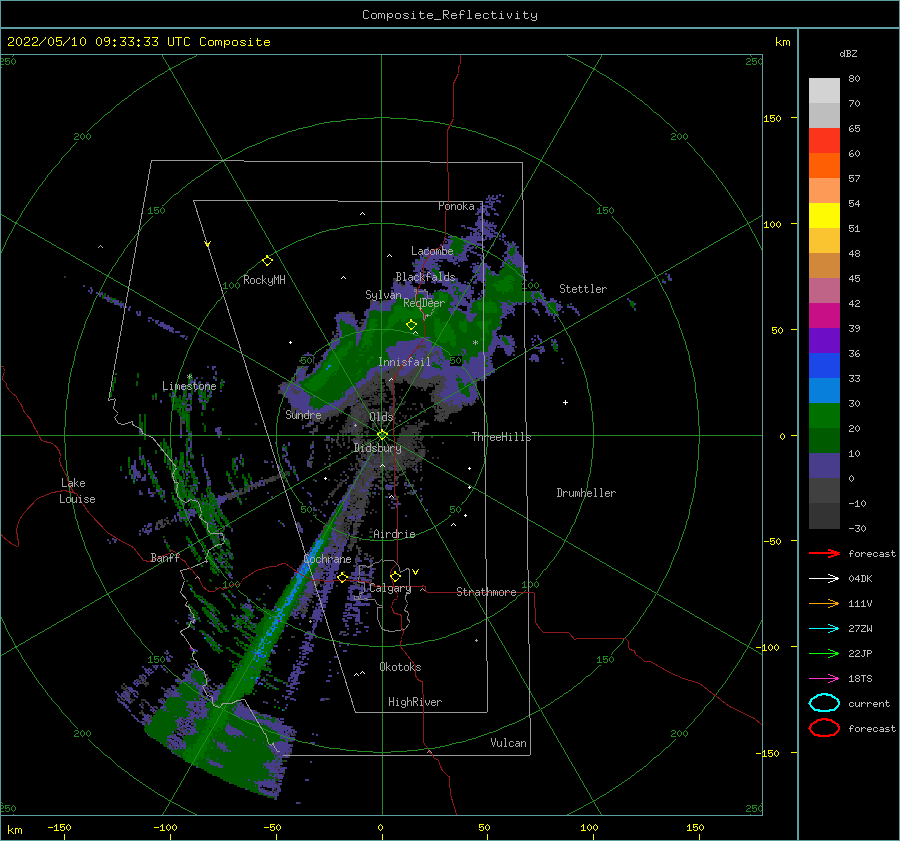Click the yellow diamond marker above Calgary
900x841 pixels.
[x=395, y=576]
